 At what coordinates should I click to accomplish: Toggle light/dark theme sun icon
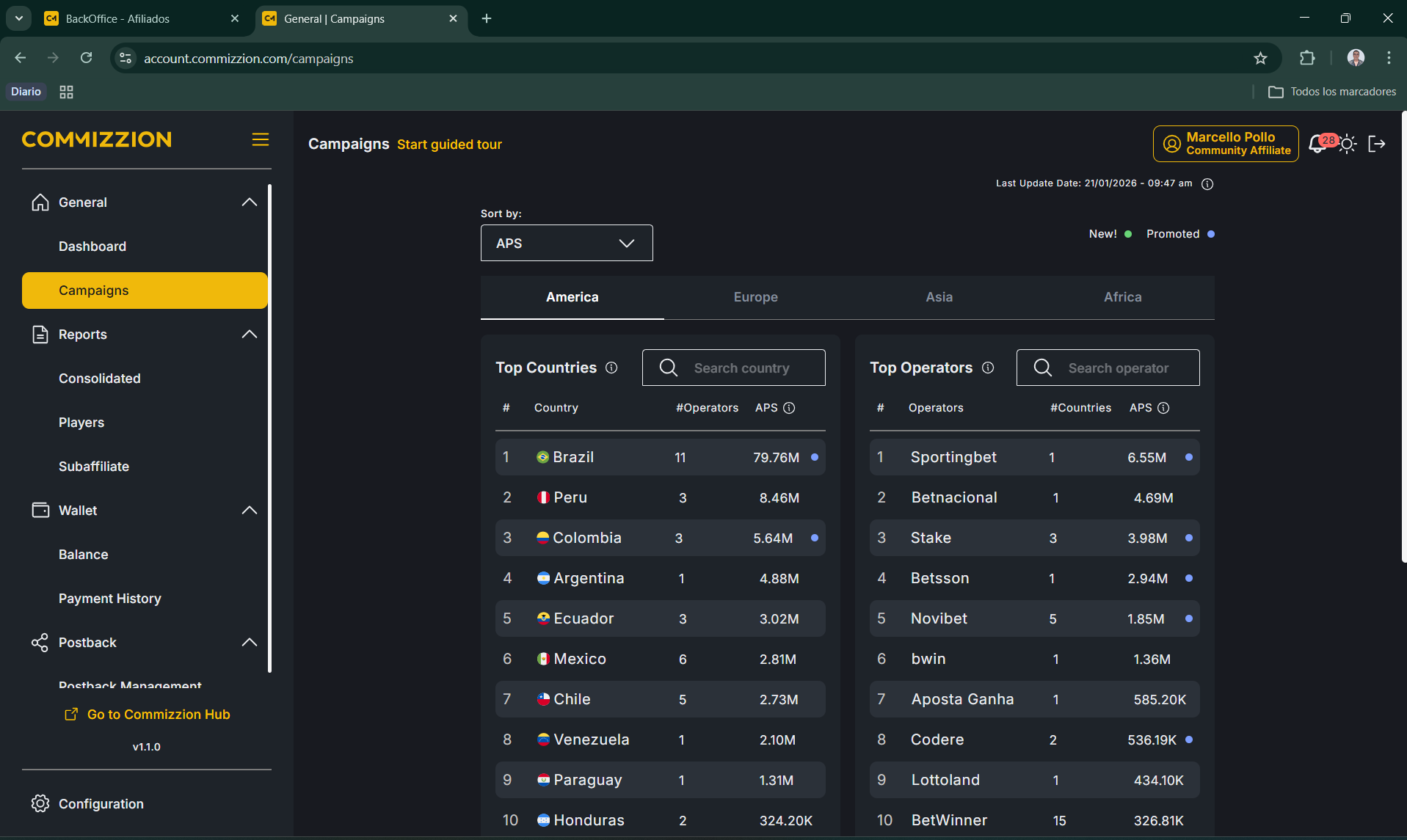1348,145
